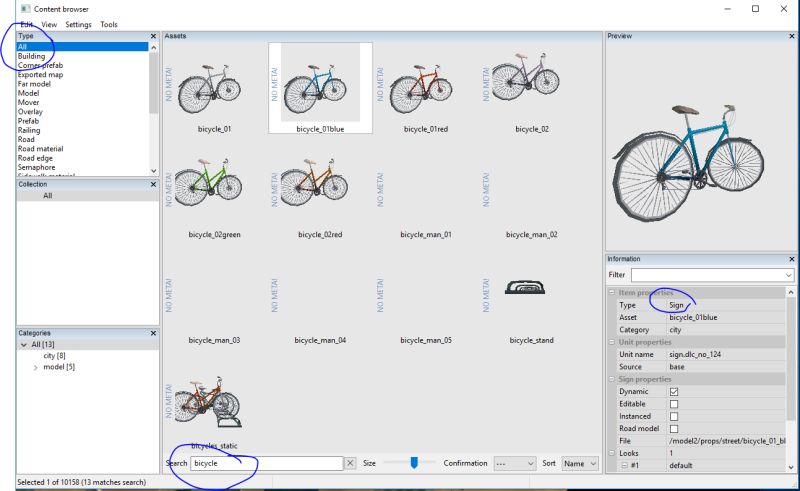This screenshot has width=800, height=491.
Task: Clear the search field with X button
Action: coord(350,463)
